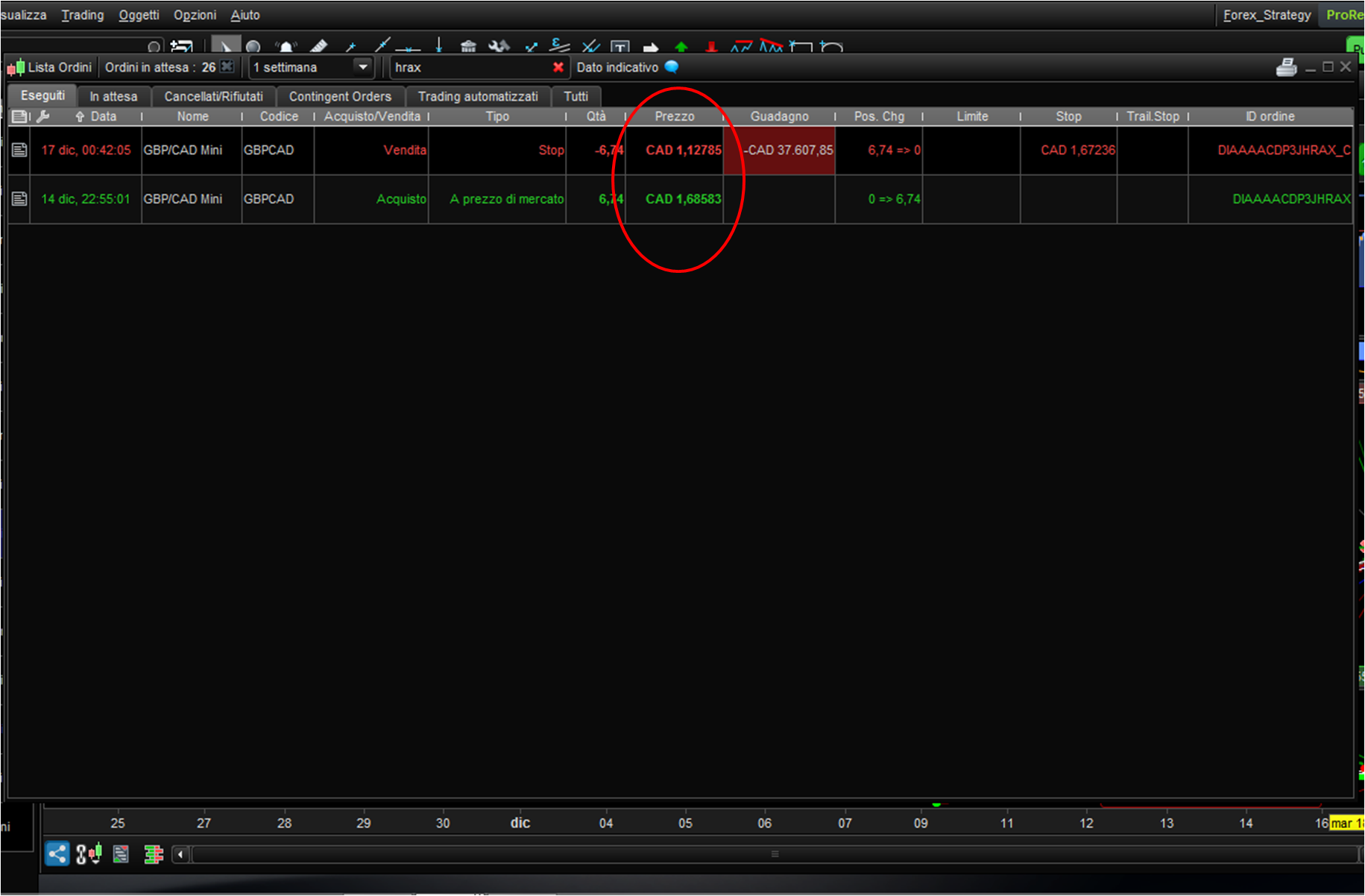The width and height of the screenshot is (1365, 896).
Task: Sort table by Prezzo column header
Action: [675, 116]
